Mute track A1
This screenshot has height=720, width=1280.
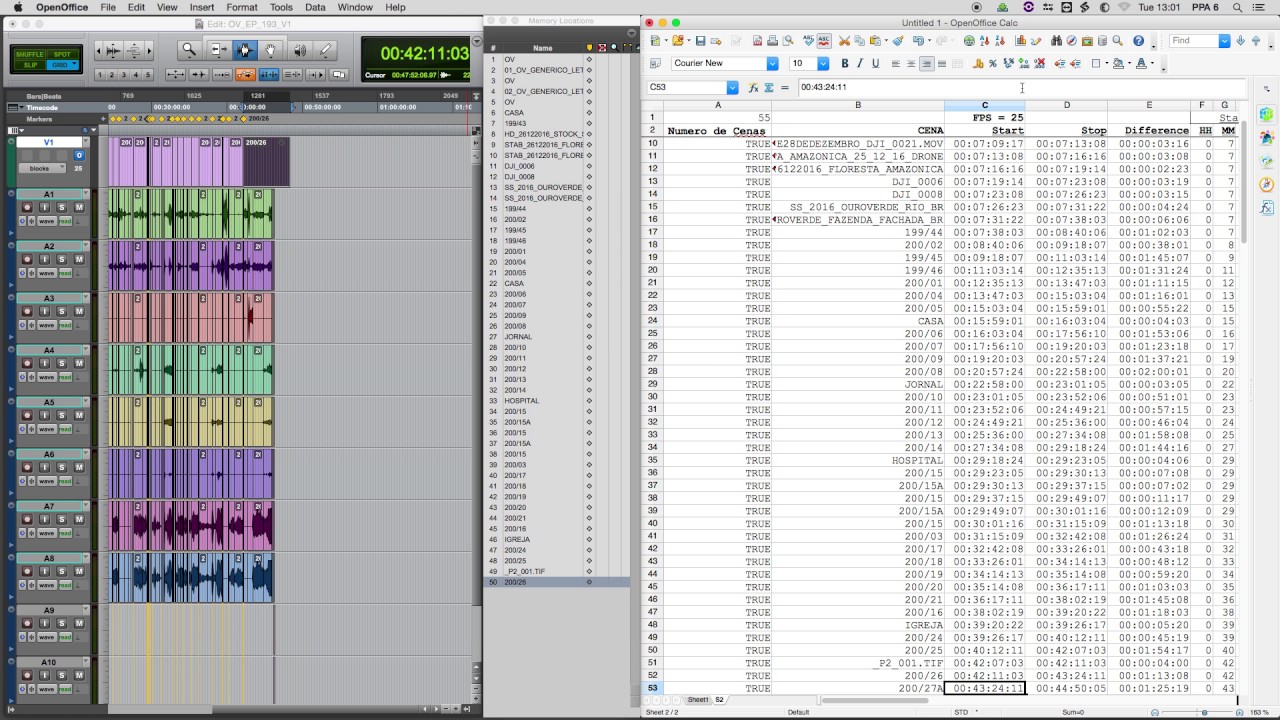79,207
